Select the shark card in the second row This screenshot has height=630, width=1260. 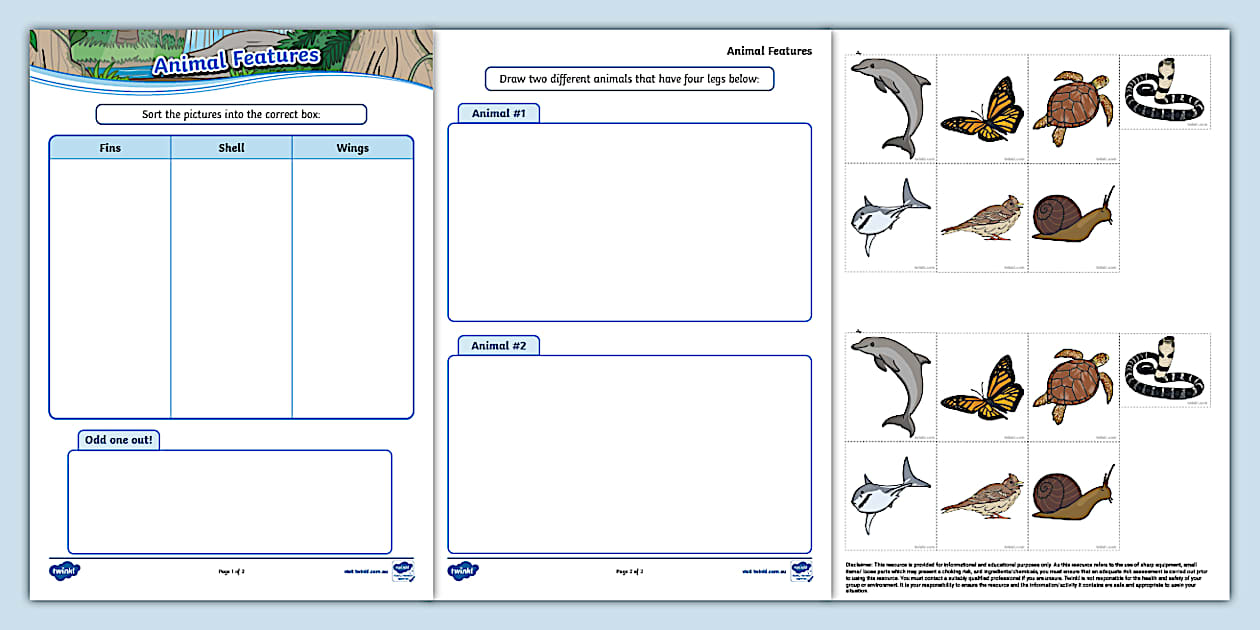[x=889, y=217]
